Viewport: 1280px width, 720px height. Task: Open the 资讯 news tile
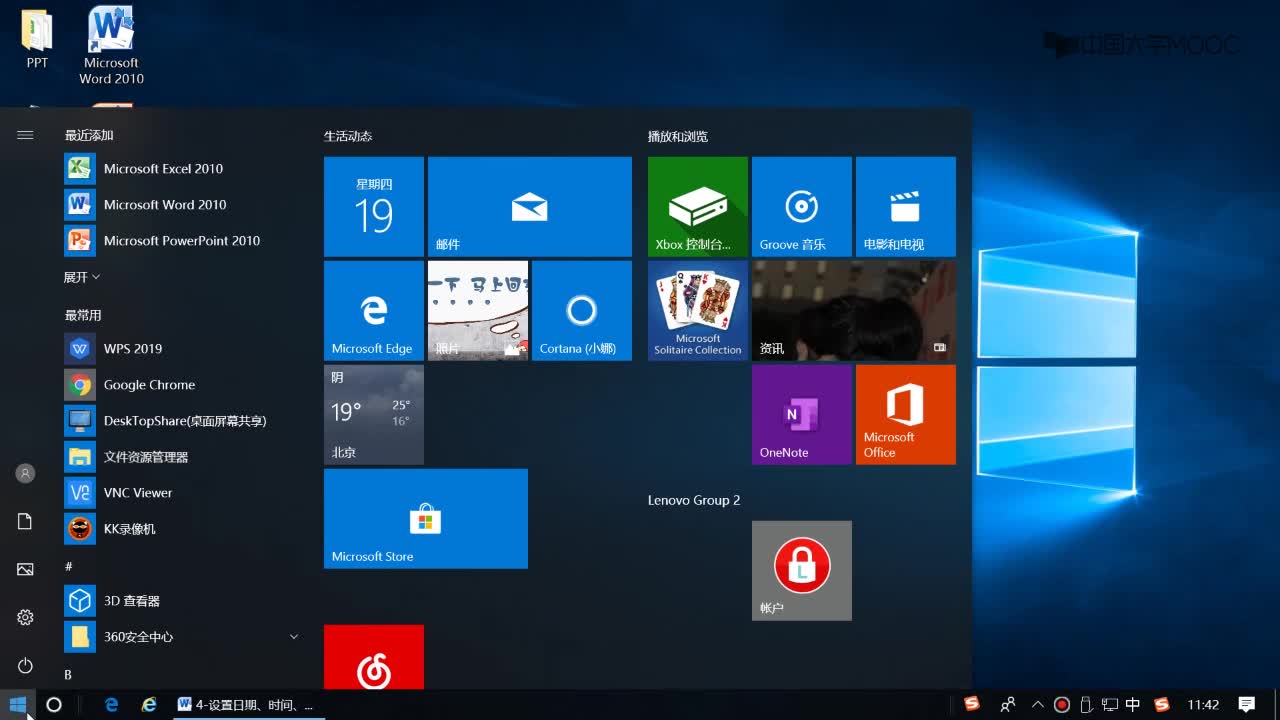pyautogui.click(x=854, y=311)
